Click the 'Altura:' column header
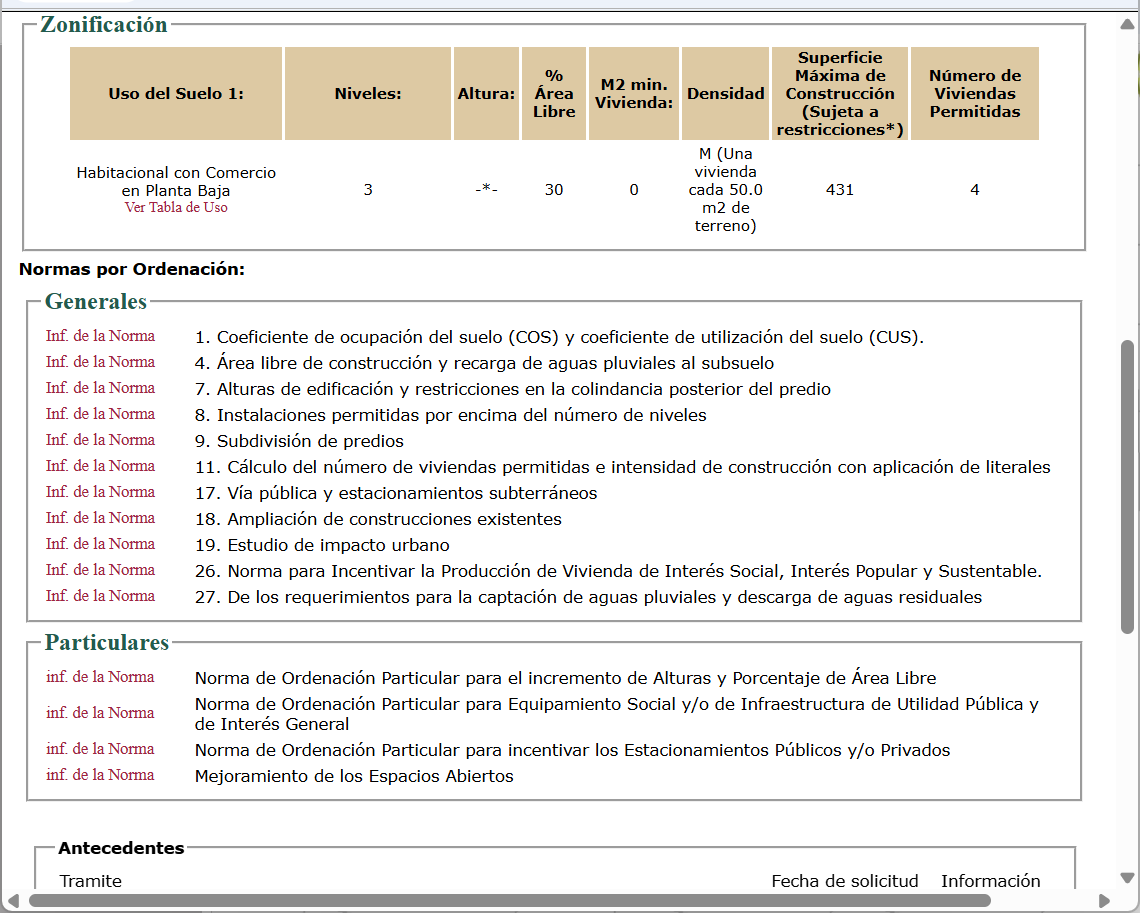The height and width of the screenshot is (913, 1140). click(486, 94)
